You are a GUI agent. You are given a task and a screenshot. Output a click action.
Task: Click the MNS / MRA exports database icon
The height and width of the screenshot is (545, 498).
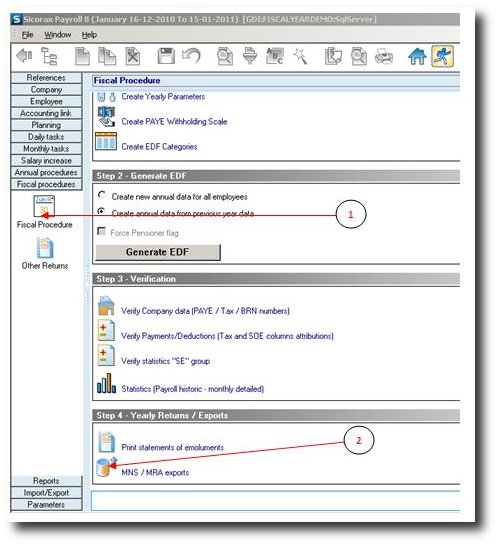pyautogui.click(x=106, y=467)
